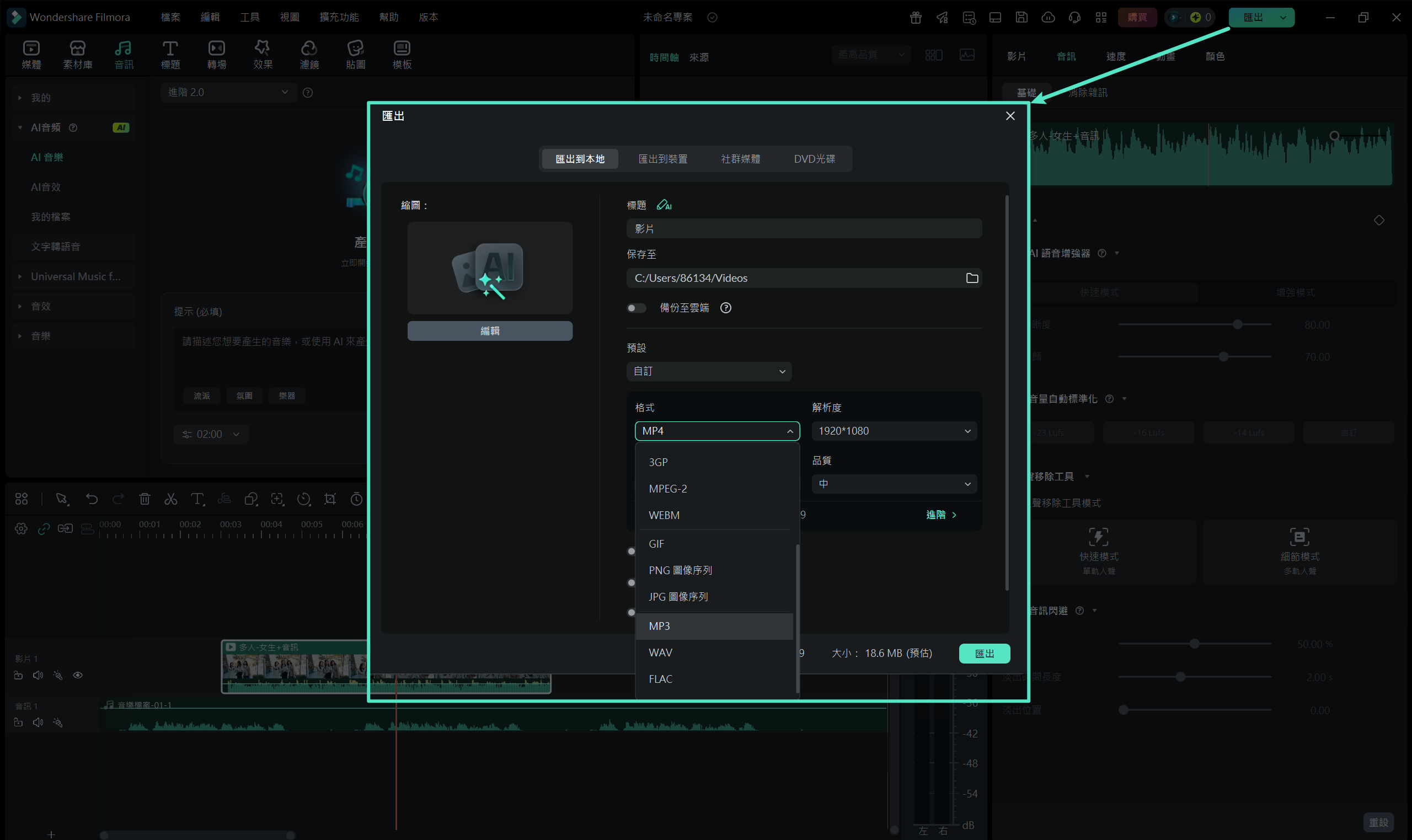Click the folder icon to browse save location
Screen dimensions: 1412x840
click(972, 278)
